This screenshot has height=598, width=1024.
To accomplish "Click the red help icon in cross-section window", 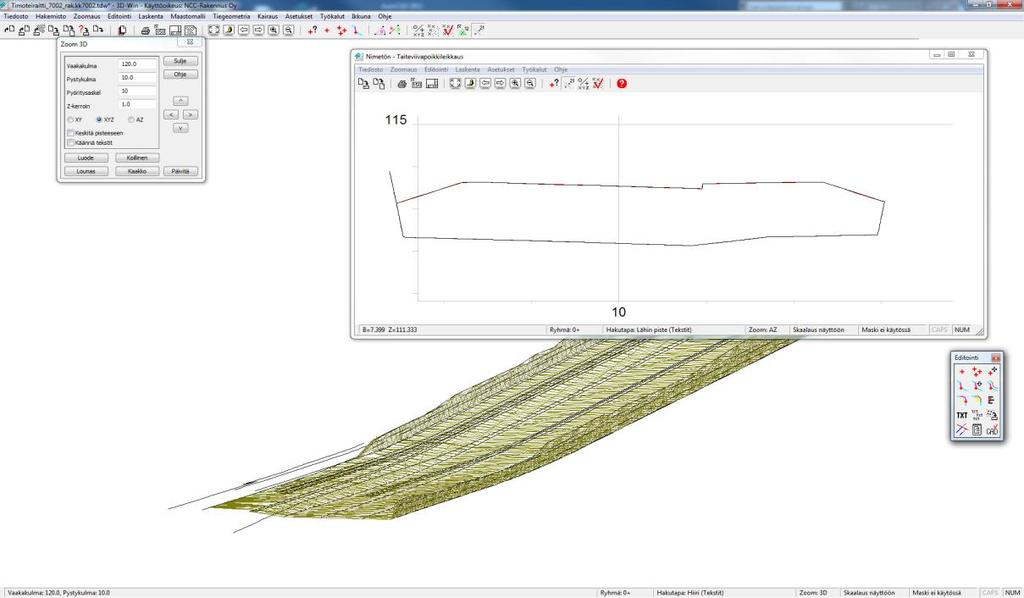I will pos(622,84).
